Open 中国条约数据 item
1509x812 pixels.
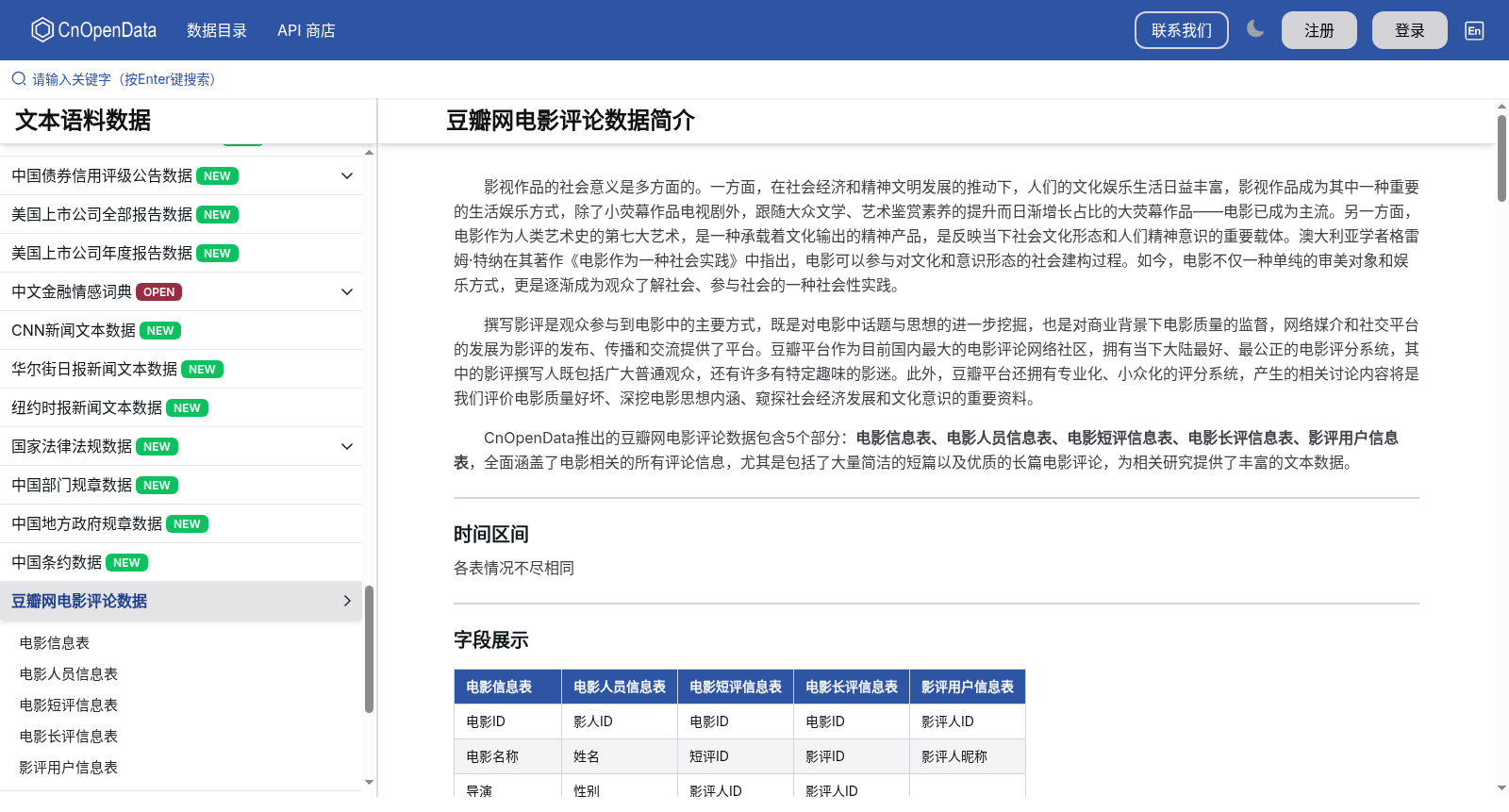click(181, 563)
